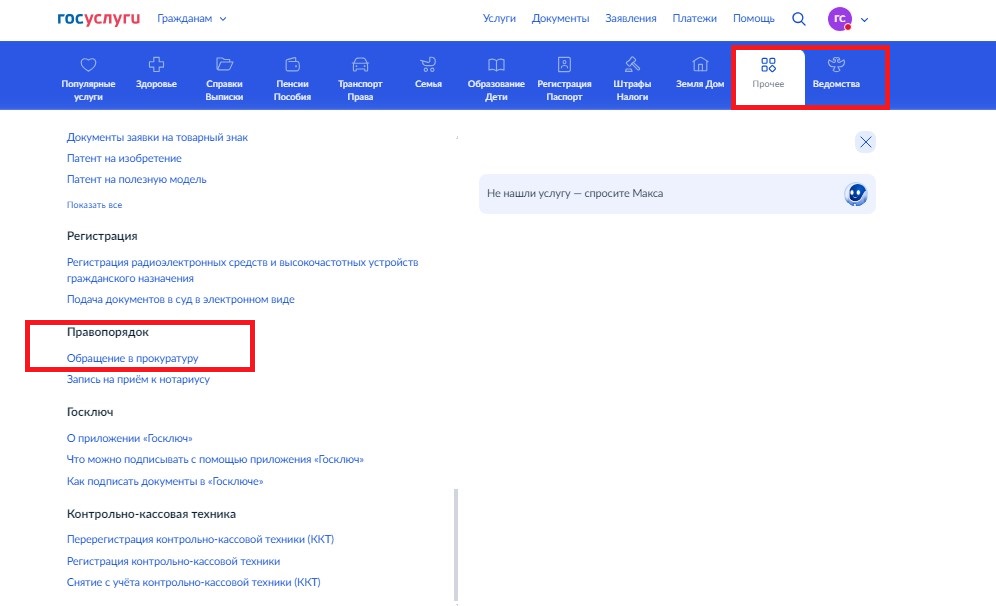996x606 pixels.
Task: Click the ask Max search field
Action: coord(677,194)
